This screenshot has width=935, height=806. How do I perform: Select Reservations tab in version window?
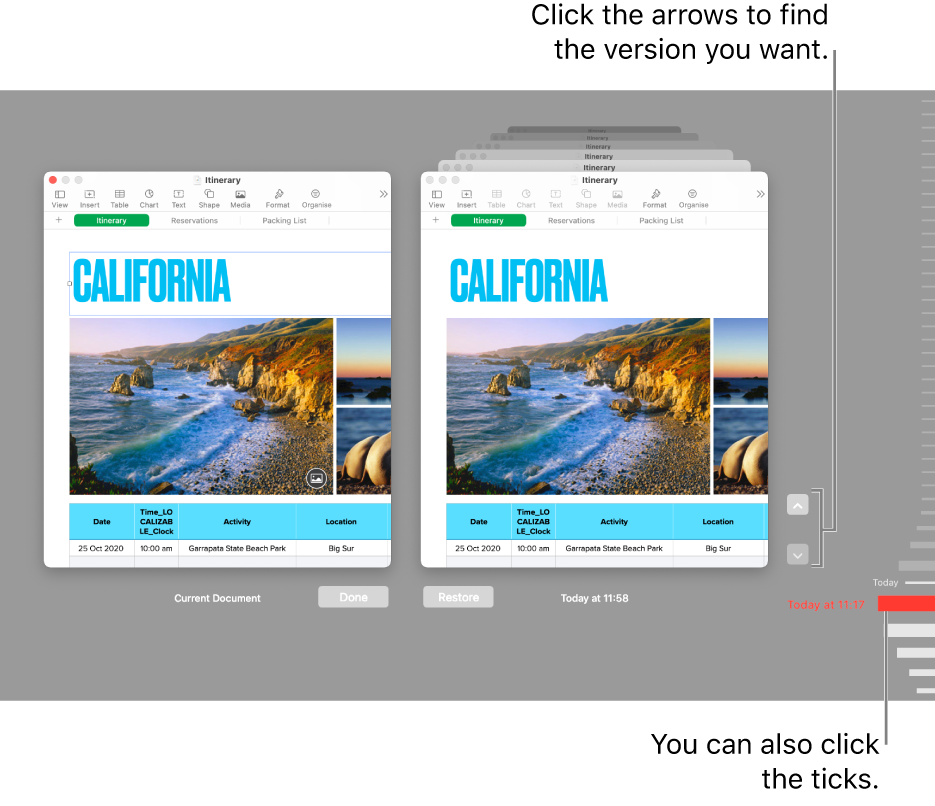(x=571, y=221)
